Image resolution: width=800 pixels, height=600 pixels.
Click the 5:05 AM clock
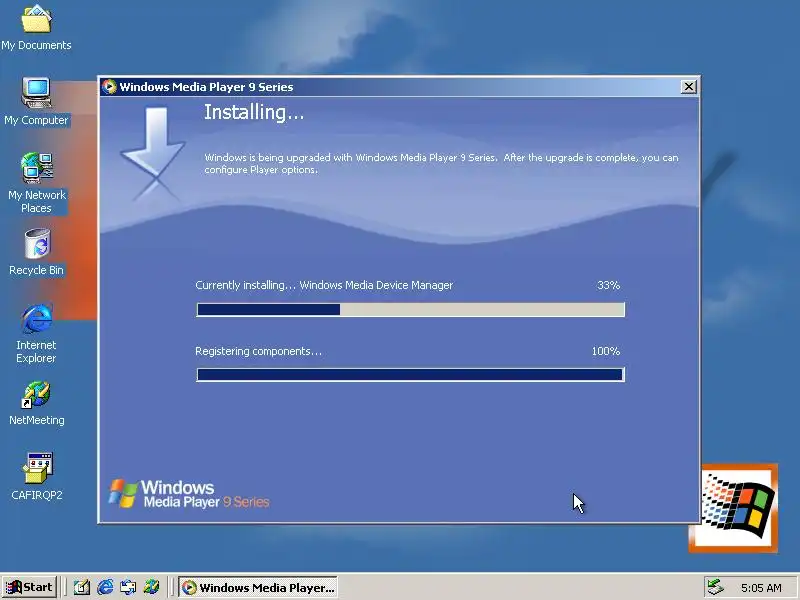click(761, 588)
